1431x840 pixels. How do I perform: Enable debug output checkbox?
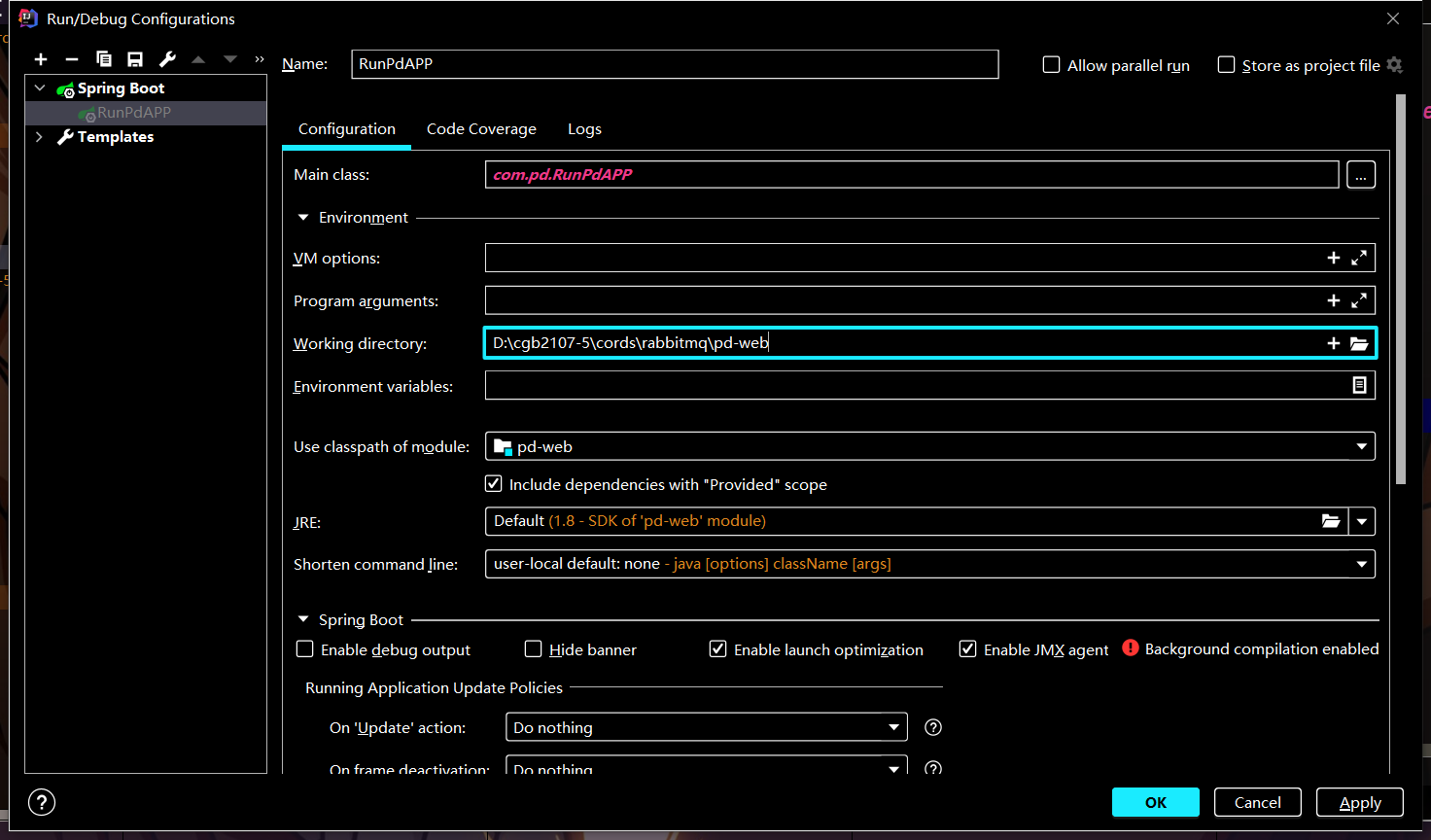pyautogui.click(x=305, y=648)
